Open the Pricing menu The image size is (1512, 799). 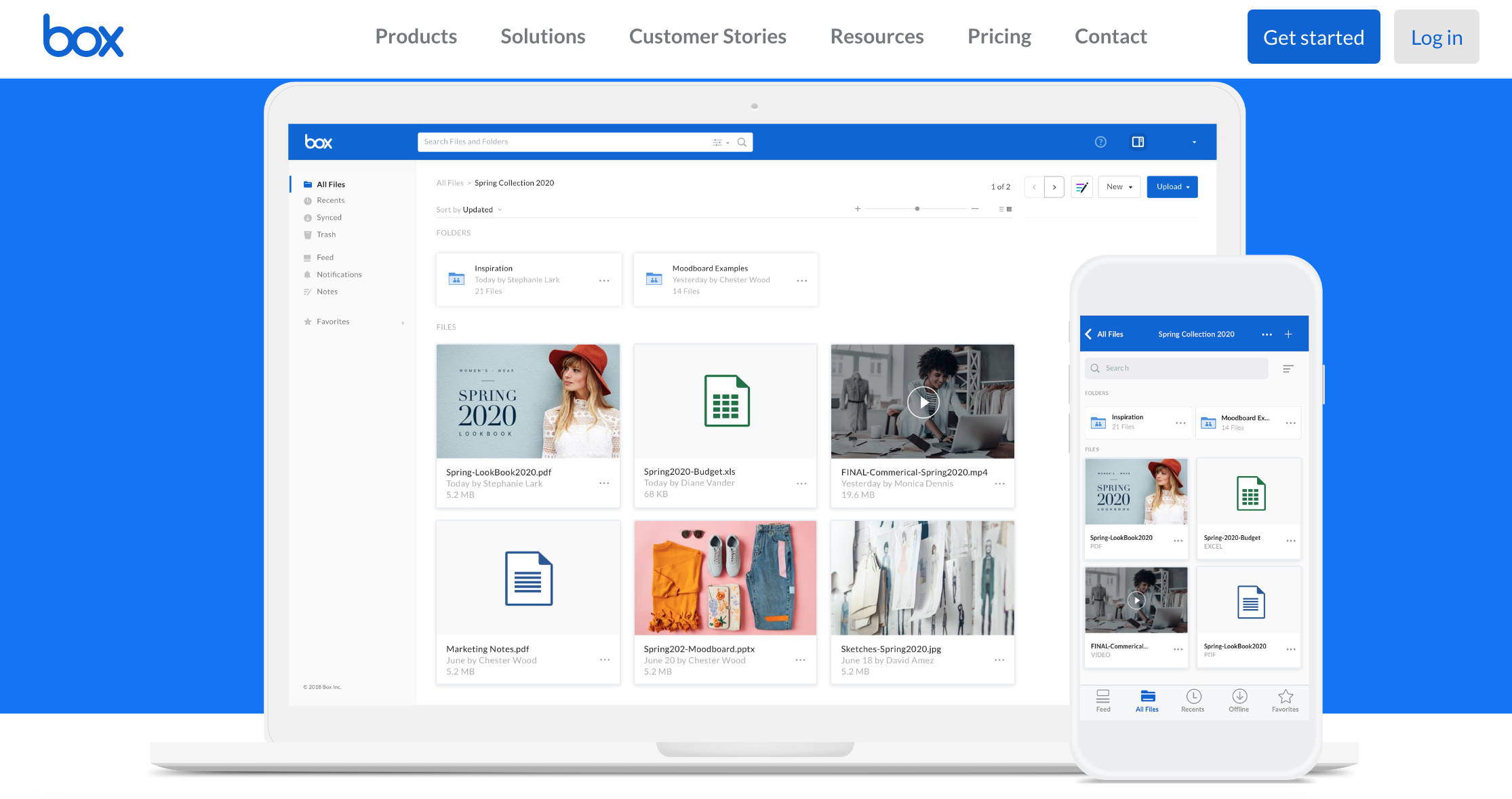(x=999, y=37)
